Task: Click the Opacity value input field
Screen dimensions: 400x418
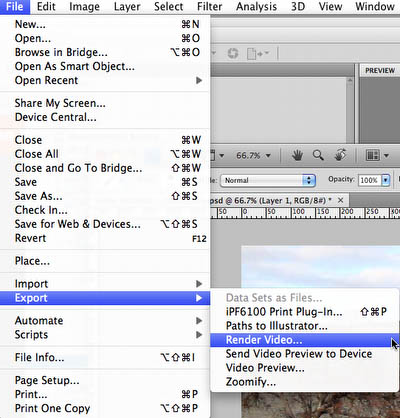Action: pos(369,180)
